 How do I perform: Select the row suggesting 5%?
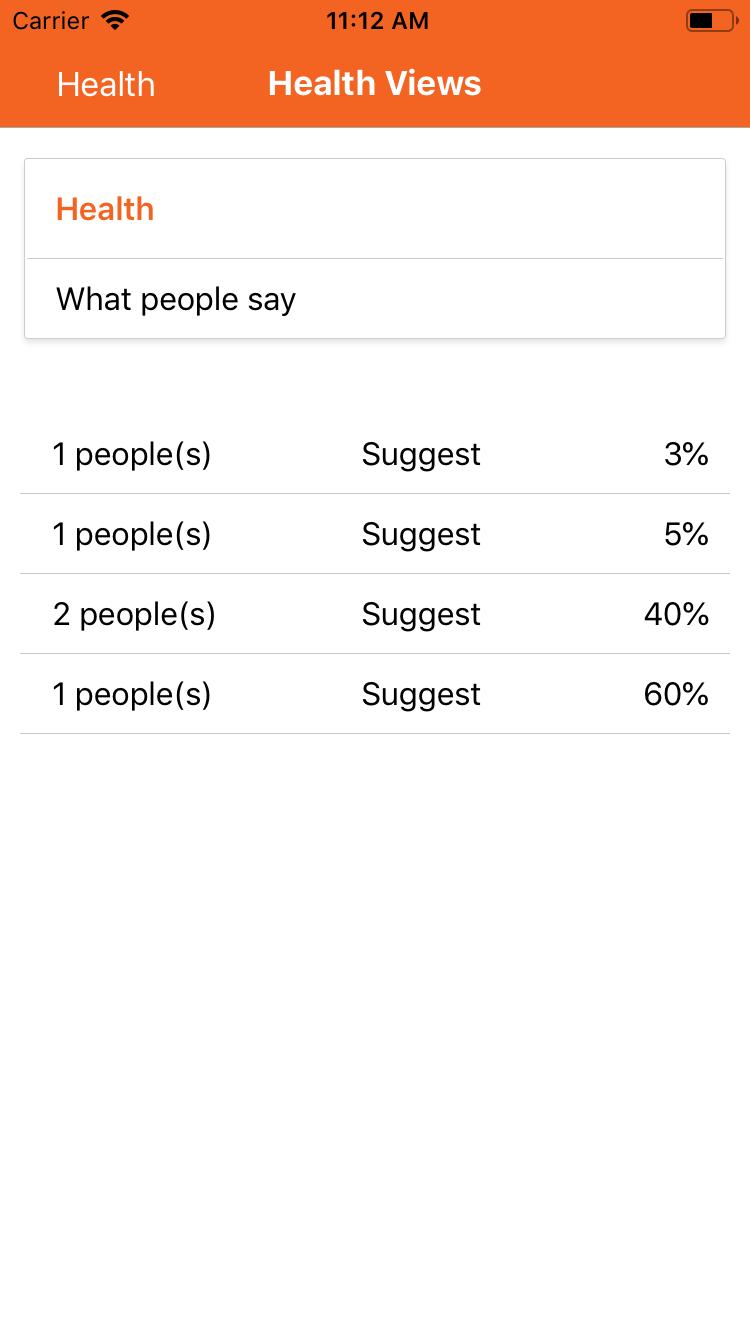pos(375,534)
